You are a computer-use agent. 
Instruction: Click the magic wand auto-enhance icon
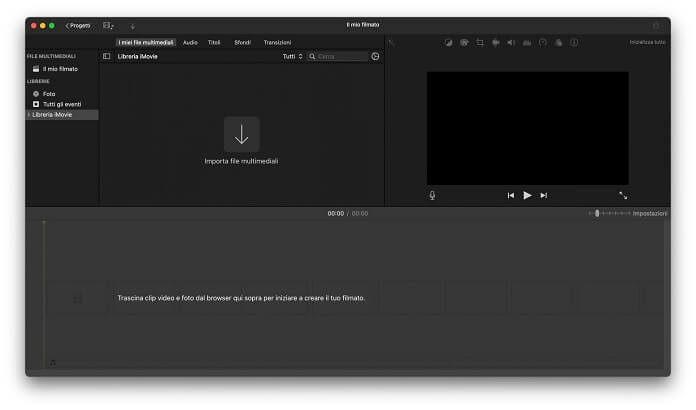[x=392, y=43]
